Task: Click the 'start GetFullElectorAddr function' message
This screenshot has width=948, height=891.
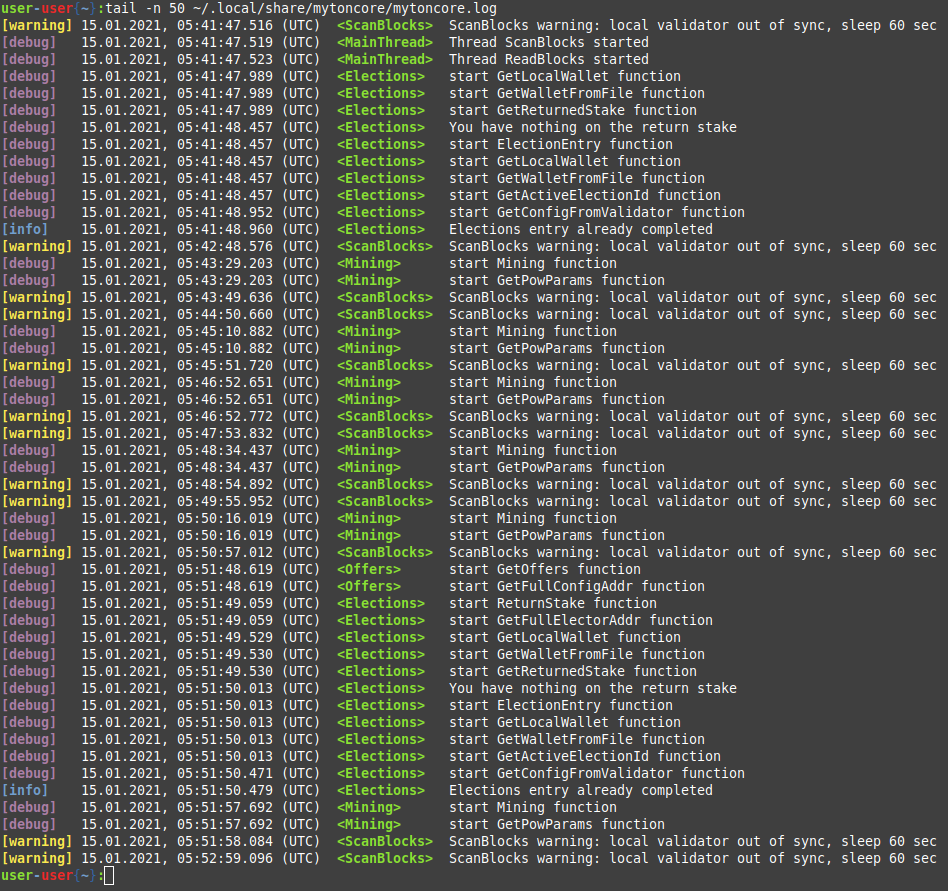Action: click(580, 620)
